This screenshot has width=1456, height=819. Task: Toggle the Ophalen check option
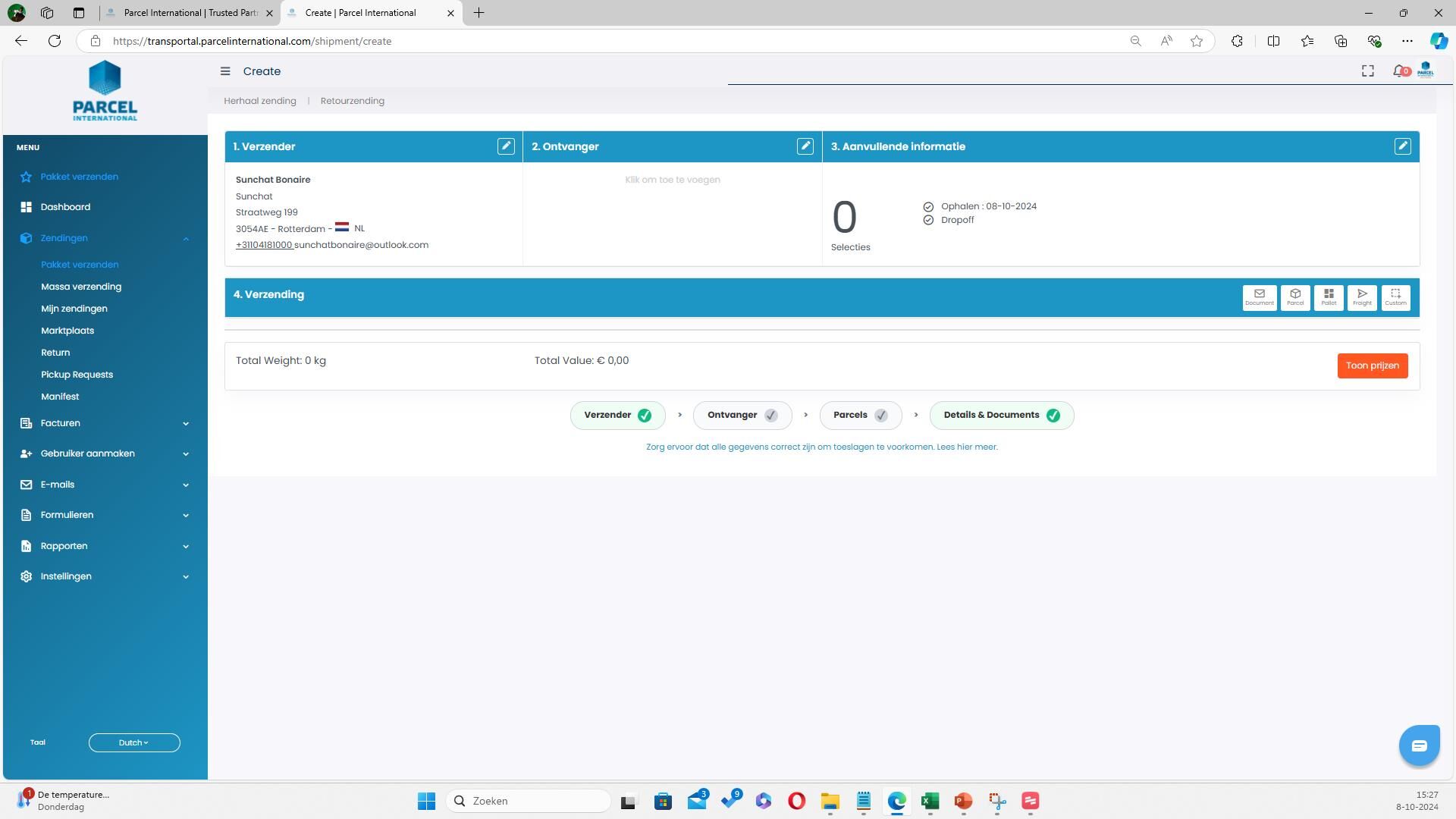[928, 207]
